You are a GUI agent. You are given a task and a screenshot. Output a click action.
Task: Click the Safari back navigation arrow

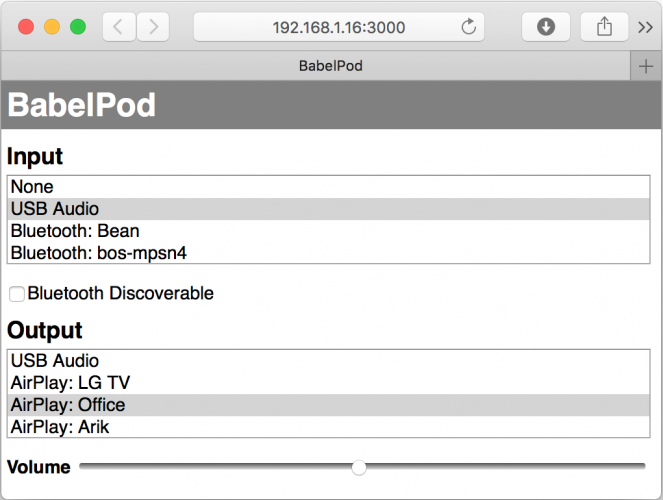click(119, 27)
